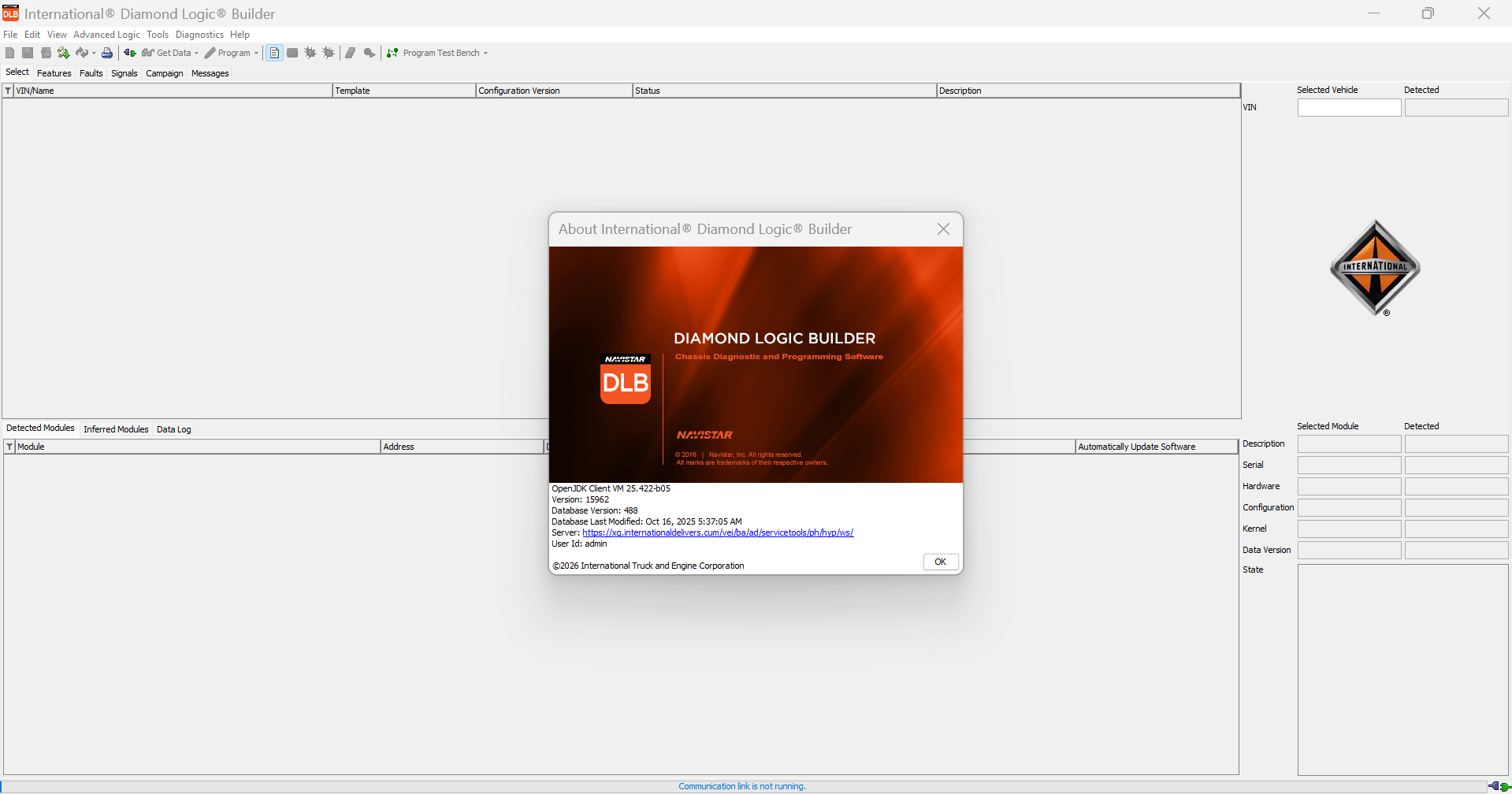Switch to the Faults tab

[91, 73]
